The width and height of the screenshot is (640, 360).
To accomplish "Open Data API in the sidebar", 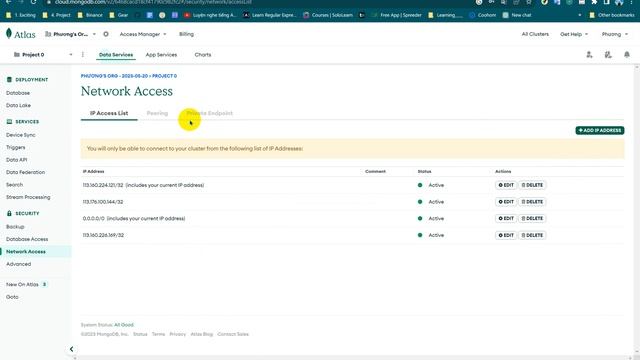I will coord(16,160).
